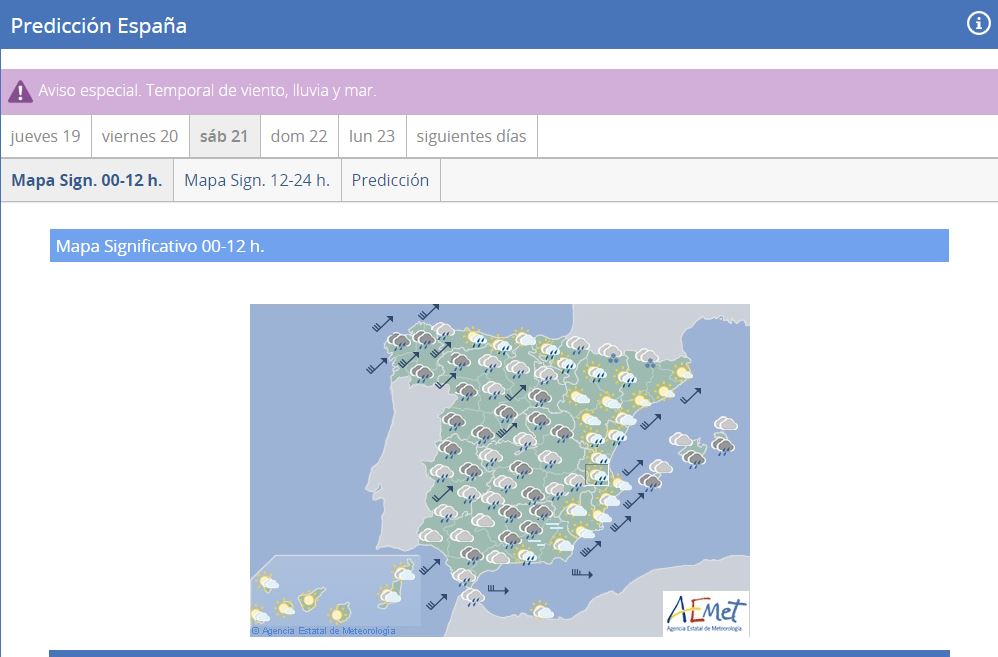Image resolution: width=998 pixels, height=657 pixels.
Task: Click the boxed weather icon on the Valencia coast
Action: [x=597, y=475]
